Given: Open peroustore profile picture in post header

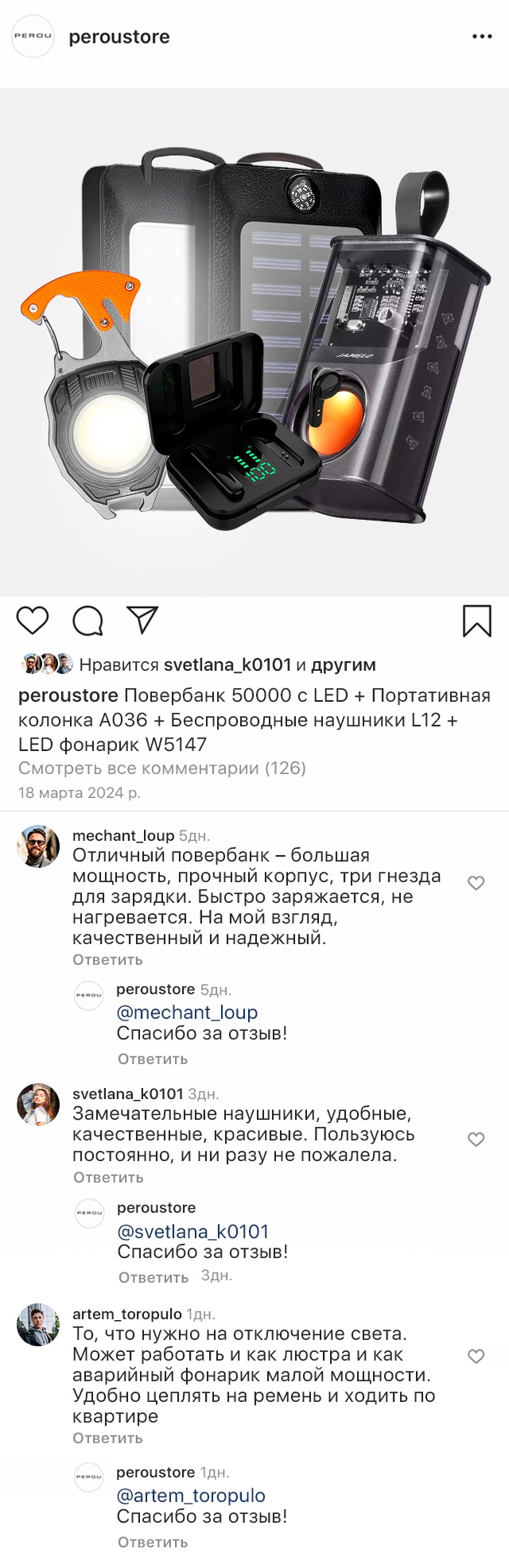Looking at the screenshot, I should click(x=33, y=37).
